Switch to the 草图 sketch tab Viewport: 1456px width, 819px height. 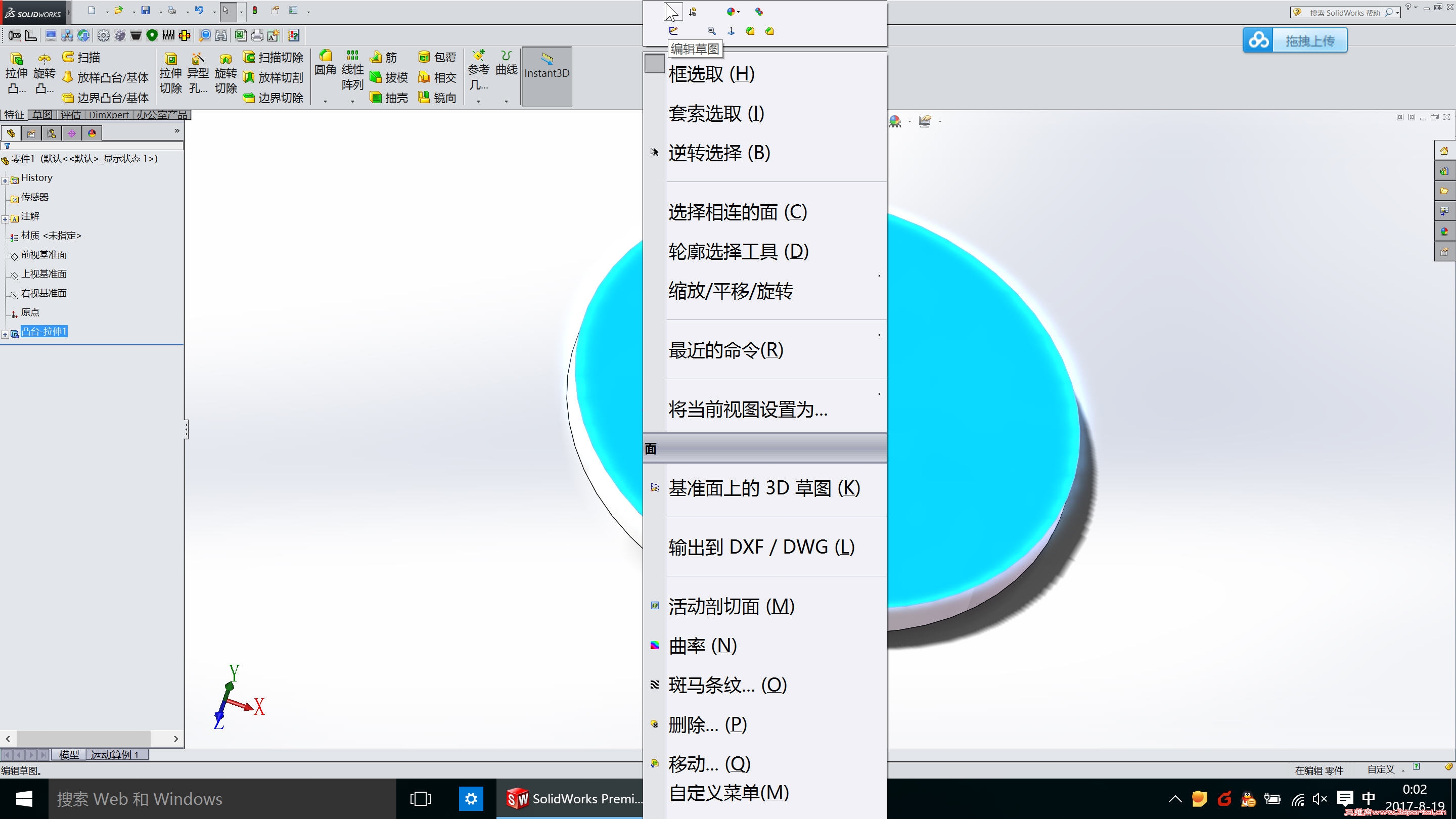tap(42, 115)
